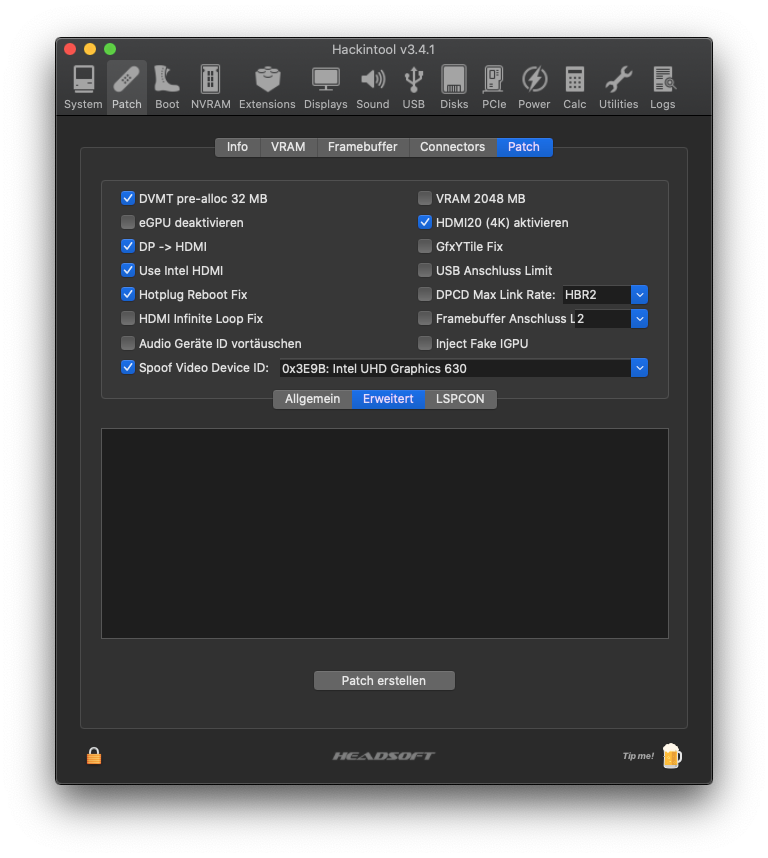
Task: Switch to the Allgemein tab
Action: [x=312, y=399]
